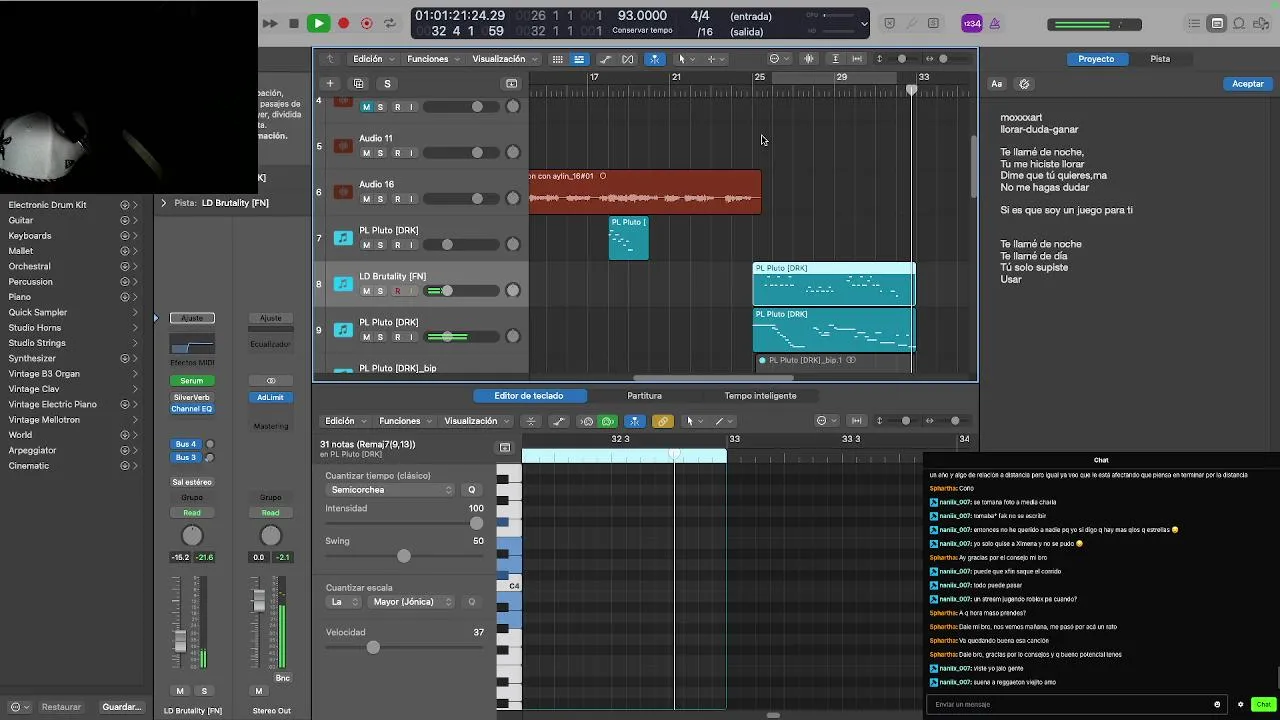Toggle green MIDI out button in piano roll
The image size is (1280, 720).
coord(607,421)
